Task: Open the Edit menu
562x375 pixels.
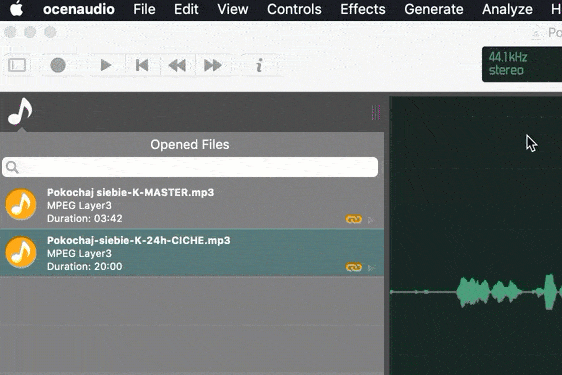Action: pos(186,9)
